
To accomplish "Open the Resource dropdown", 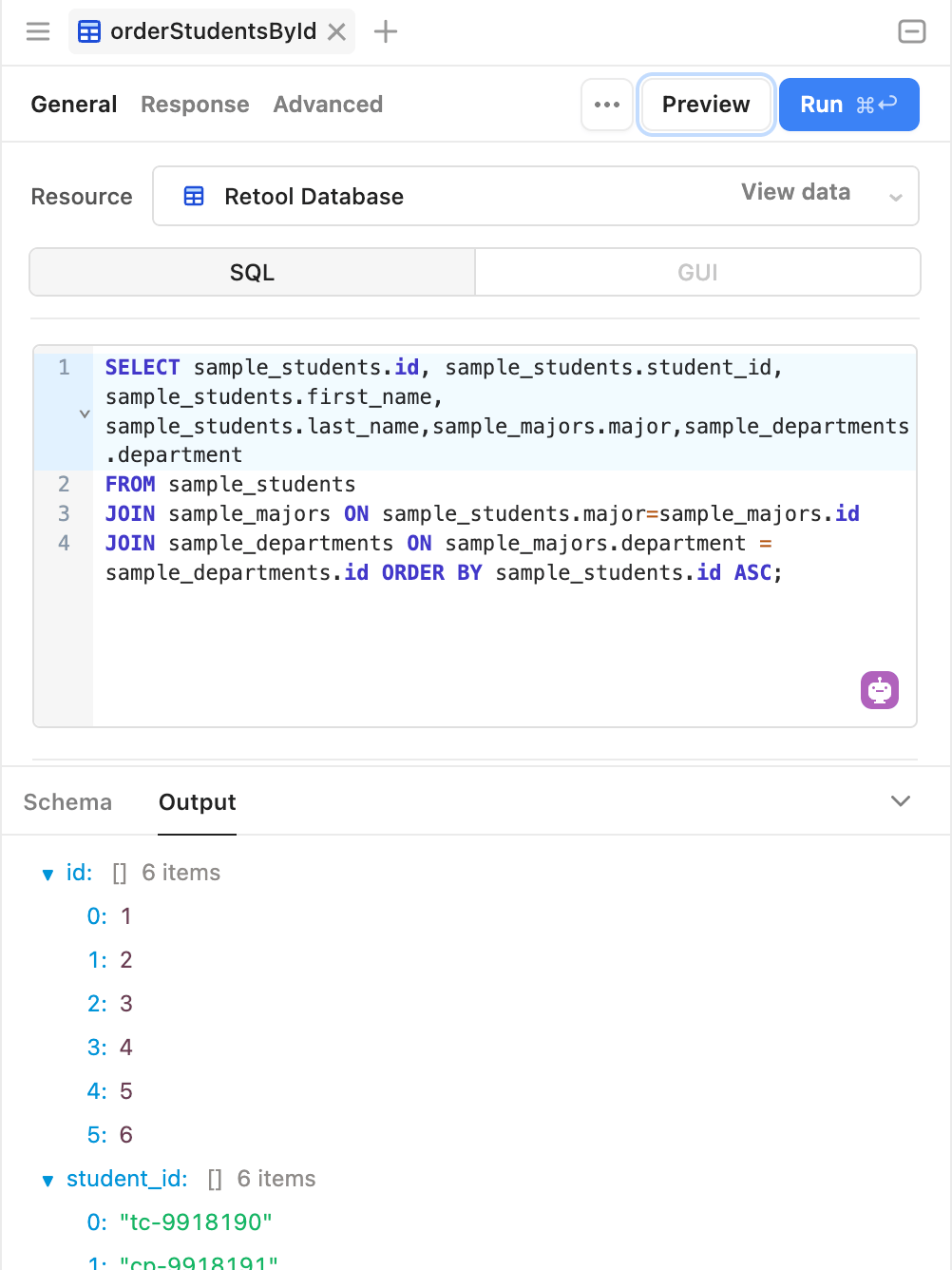I will tap(536, 196).
